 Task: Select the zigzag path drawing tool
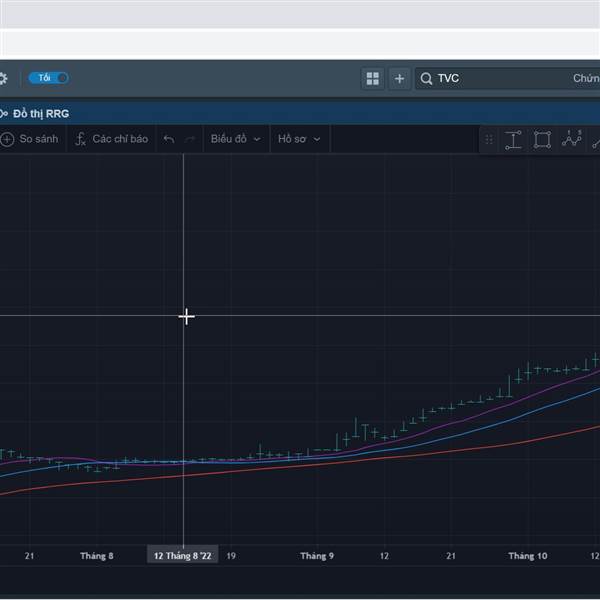[x=571, y=140]
